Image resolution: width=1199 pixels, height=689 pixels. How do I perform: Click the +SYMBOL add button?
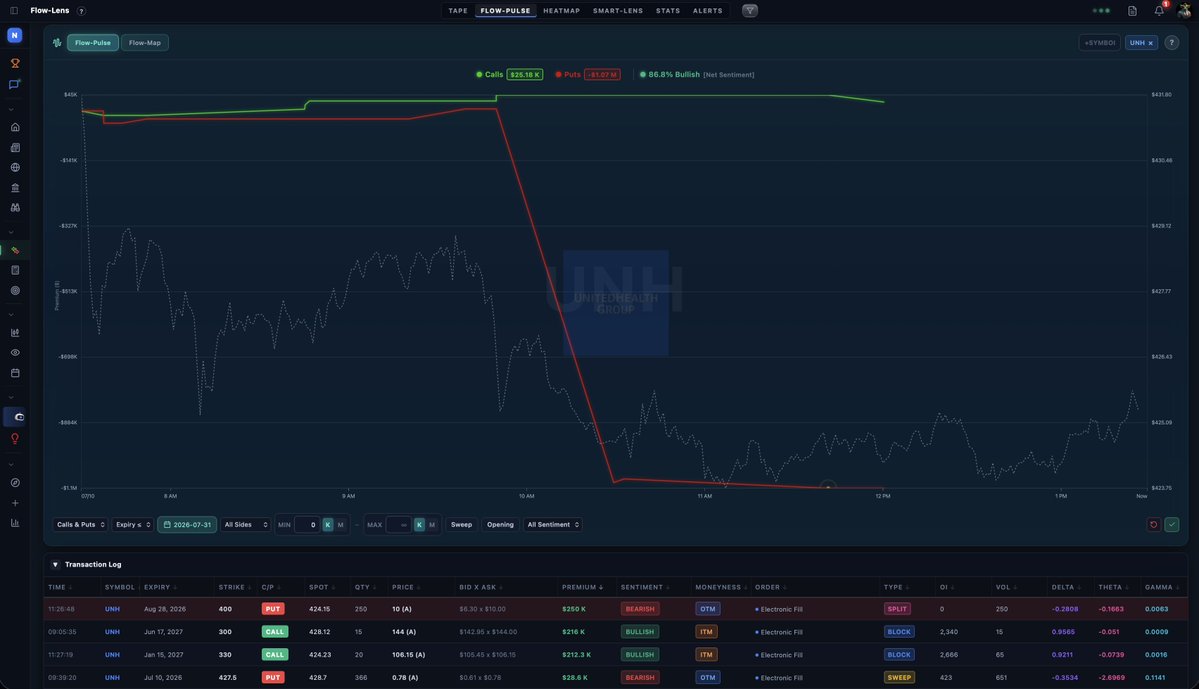1100,43
